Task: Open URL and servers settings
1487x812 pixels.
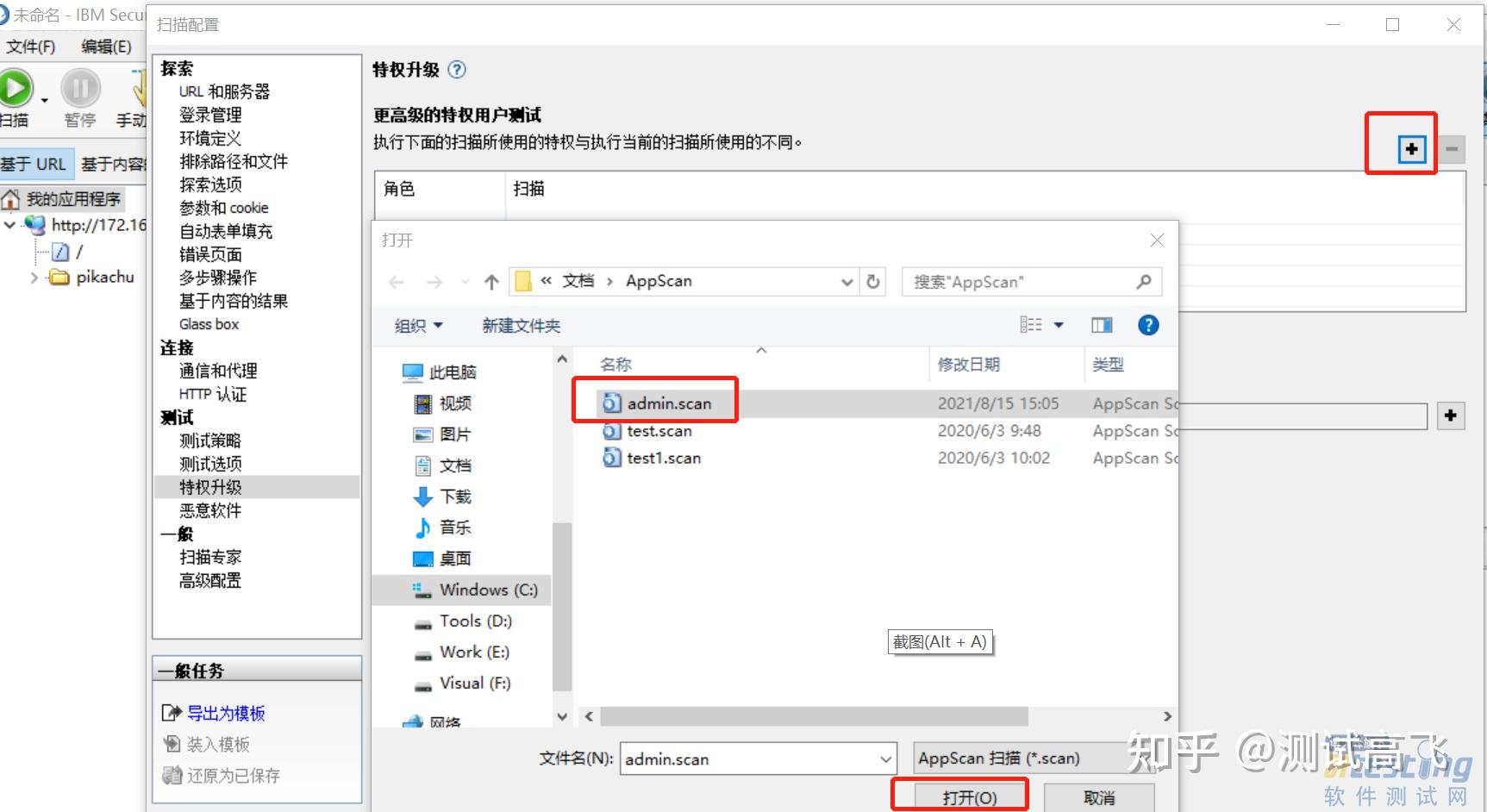Action: tap(224, 91)
